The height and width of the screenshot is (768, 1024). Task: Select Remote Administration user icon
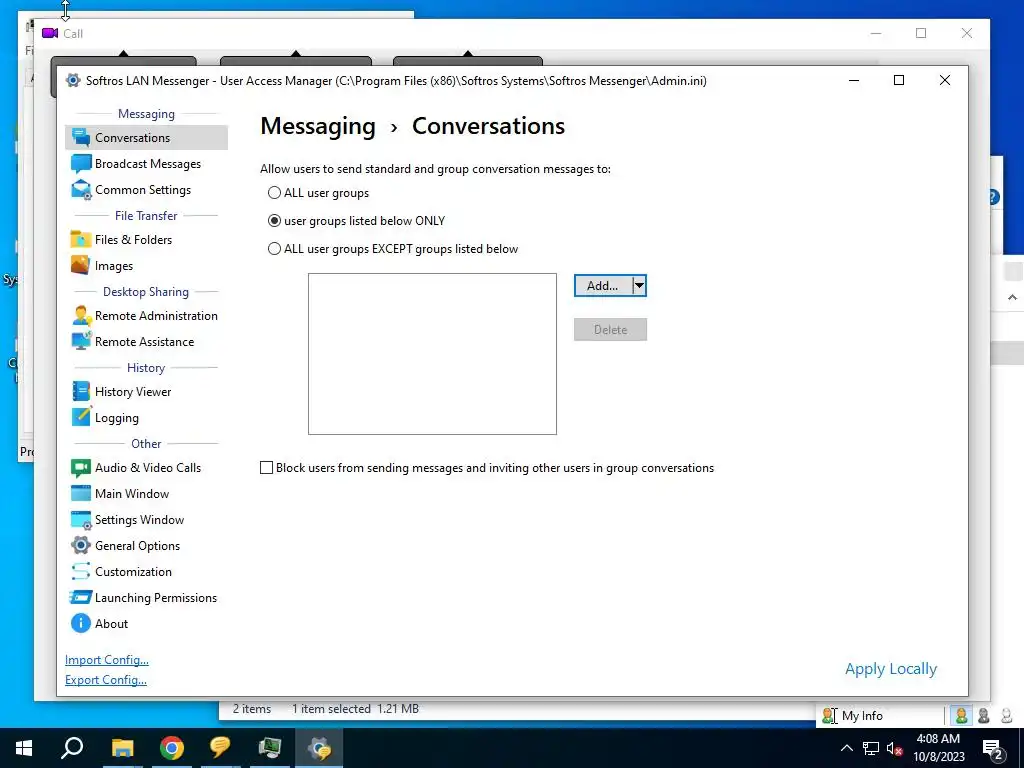click(81, 315)
